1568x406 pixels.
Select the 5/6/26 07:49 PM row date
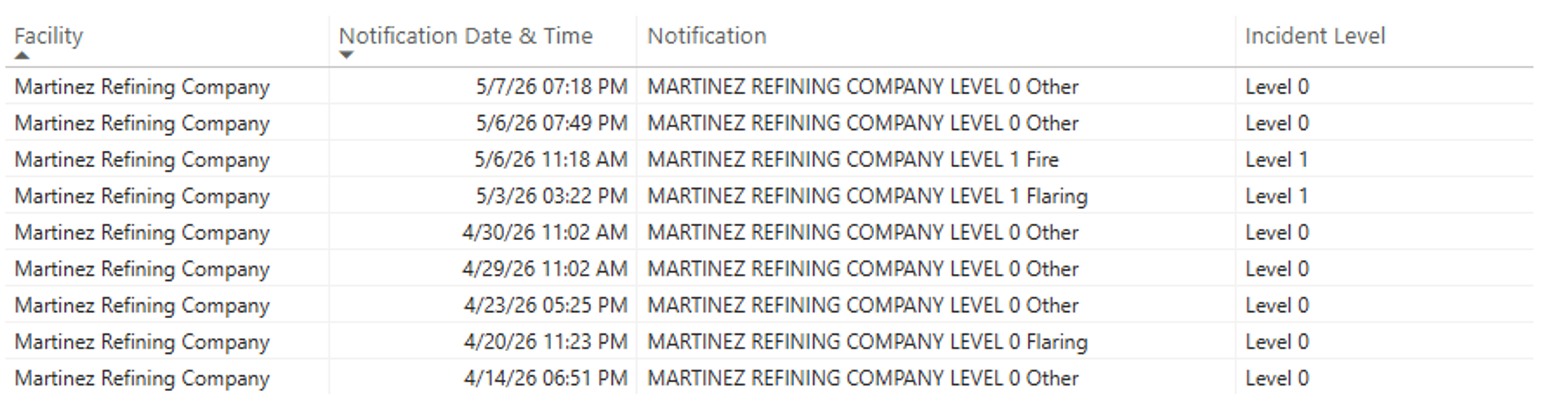[552, 123]
